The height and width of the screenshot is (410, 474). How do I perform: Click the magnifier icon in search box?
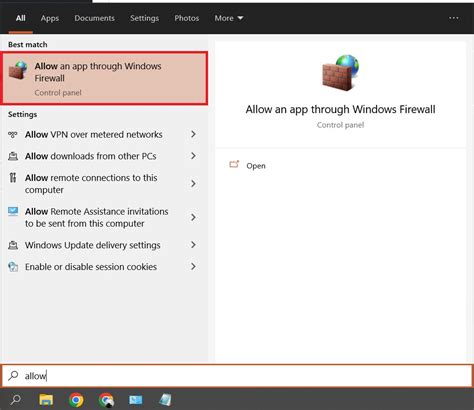point(13,376)
